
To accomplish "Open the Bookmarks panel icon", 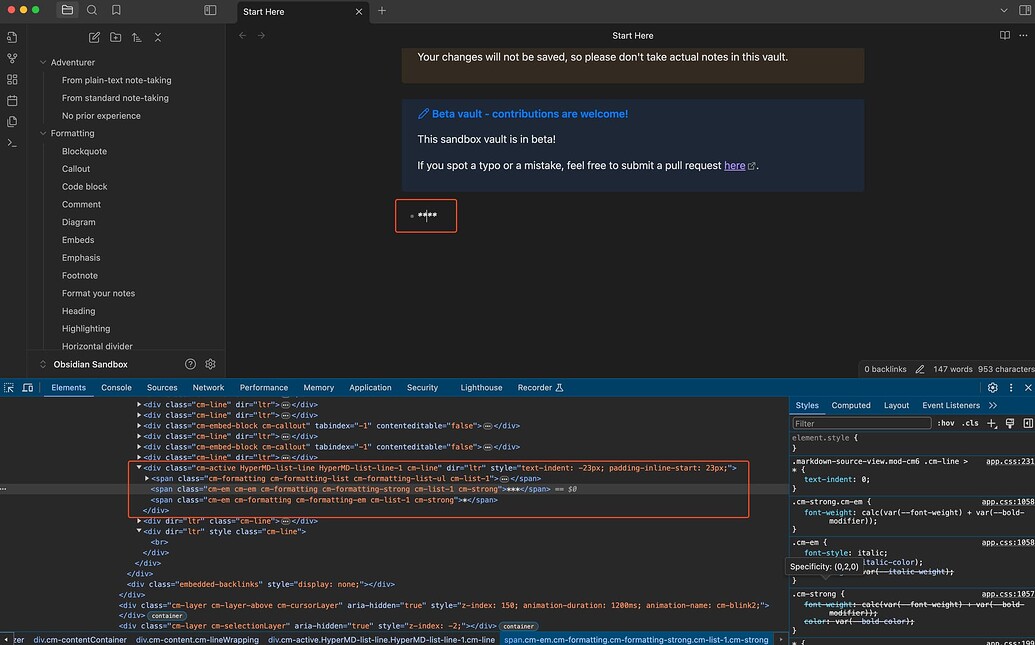I will [116, 10].
